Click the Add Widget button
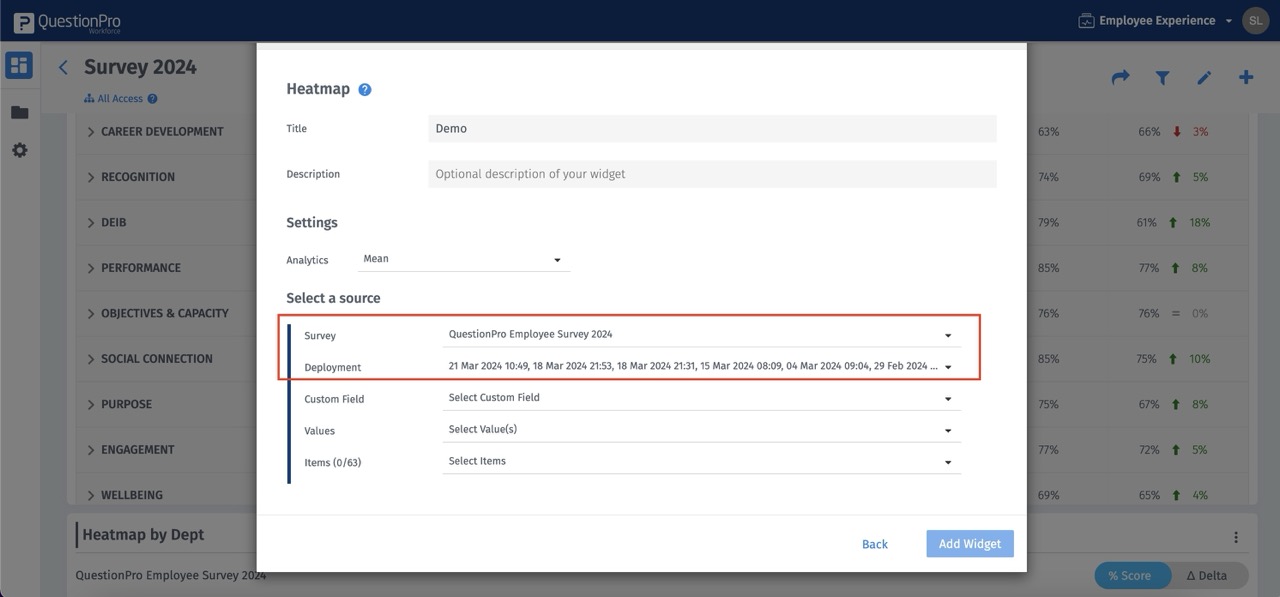This screenshot has width=1280, height=597. tap(968, 543)
